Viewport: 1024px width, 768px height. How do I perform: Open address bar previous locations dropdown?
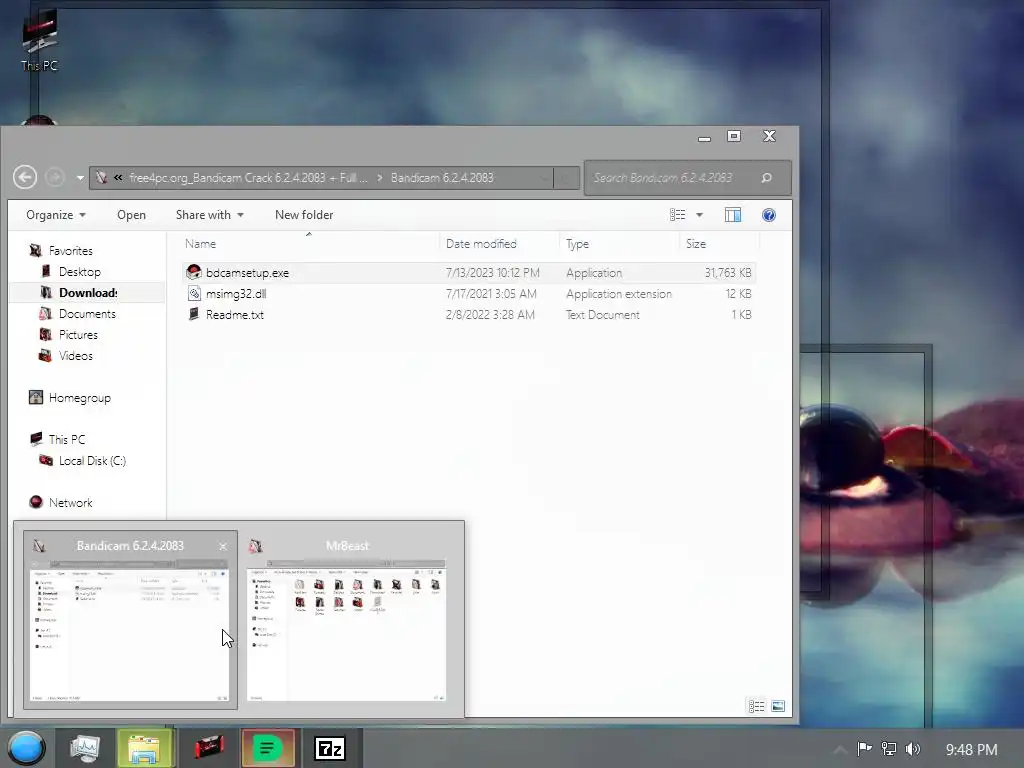click(x=544, y=178)
